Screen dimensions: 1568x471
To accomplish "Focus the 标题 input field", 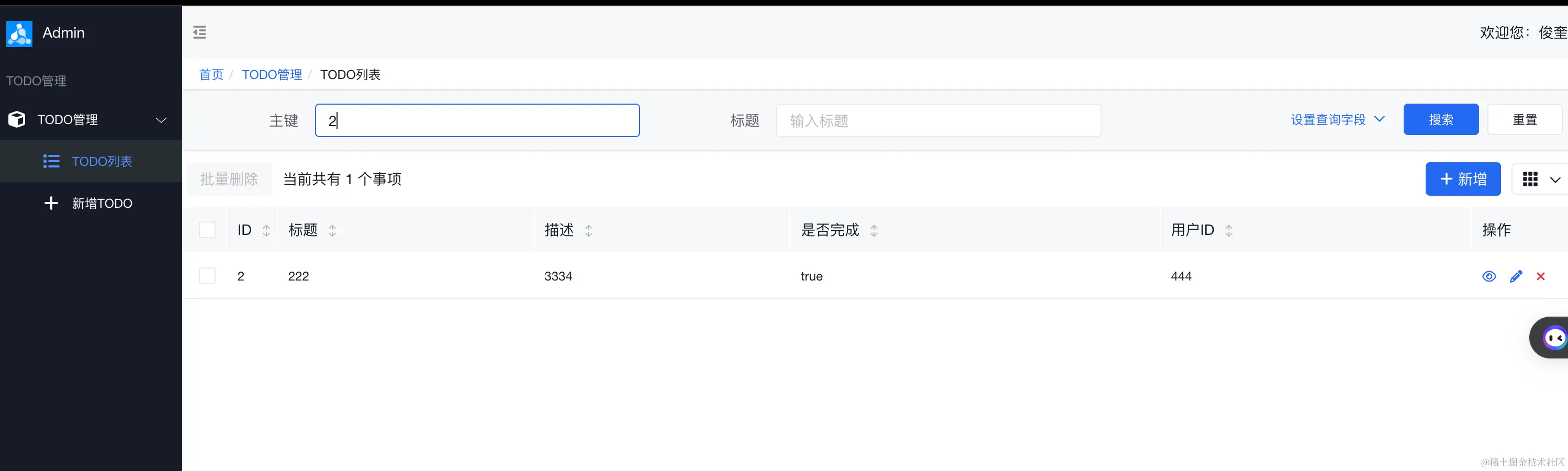I will (938, 120).
